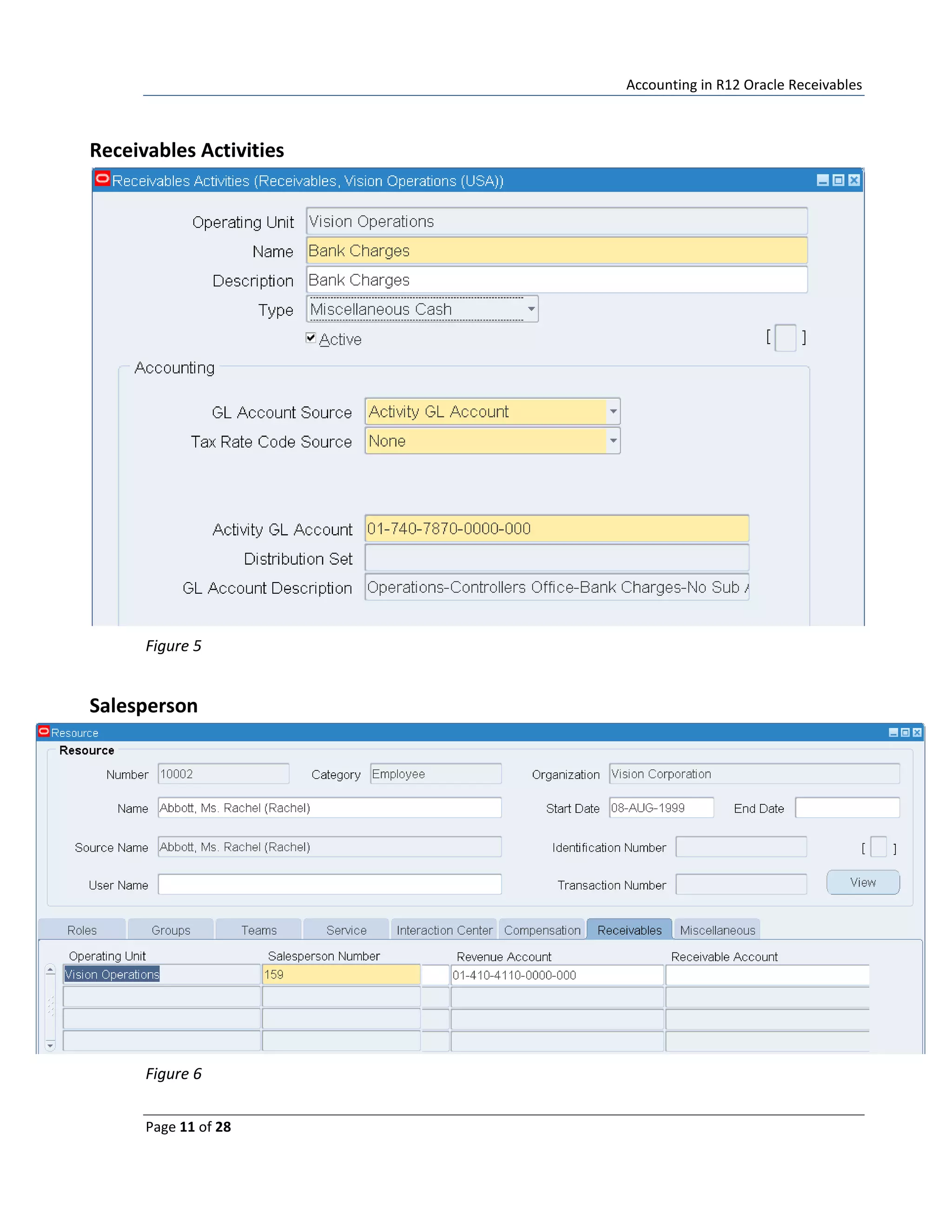Close the Receivables Activities window

[854, 180]
